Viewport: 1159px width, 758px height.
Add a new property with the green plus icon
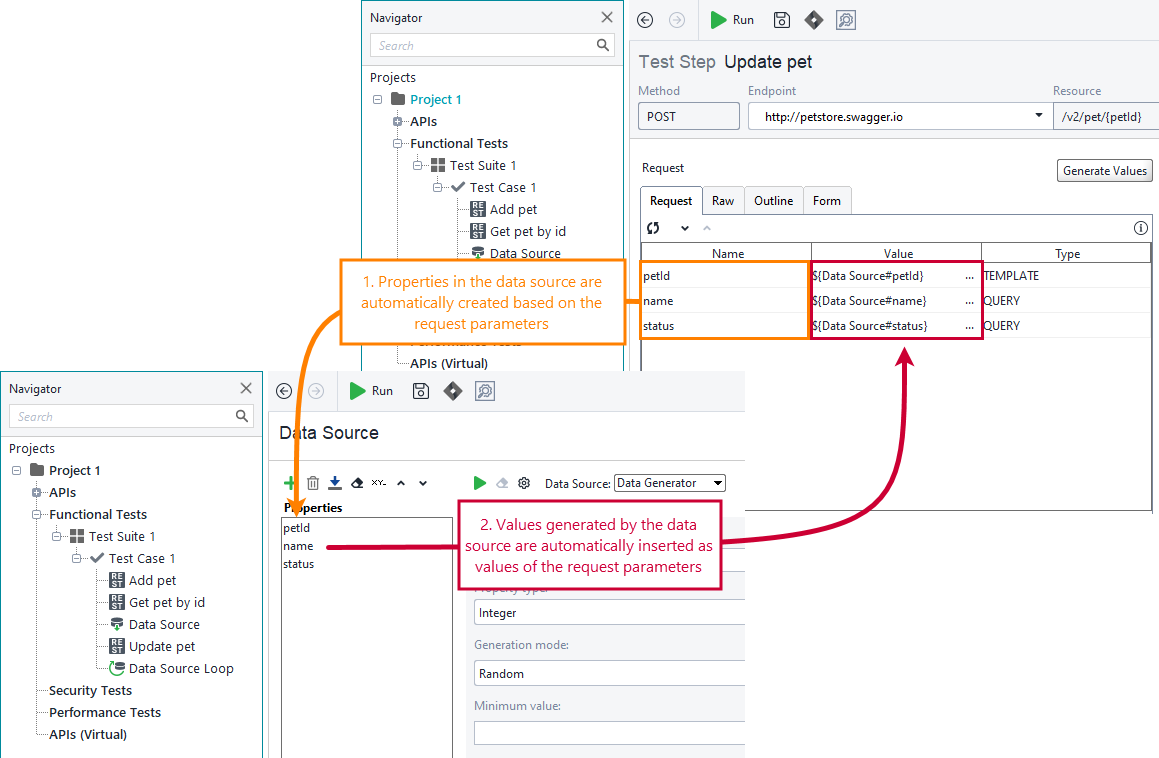(290, 482)
